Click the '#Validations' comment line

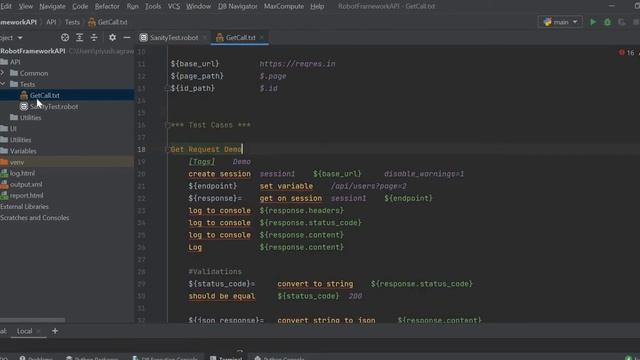click(x=215, y=272)
